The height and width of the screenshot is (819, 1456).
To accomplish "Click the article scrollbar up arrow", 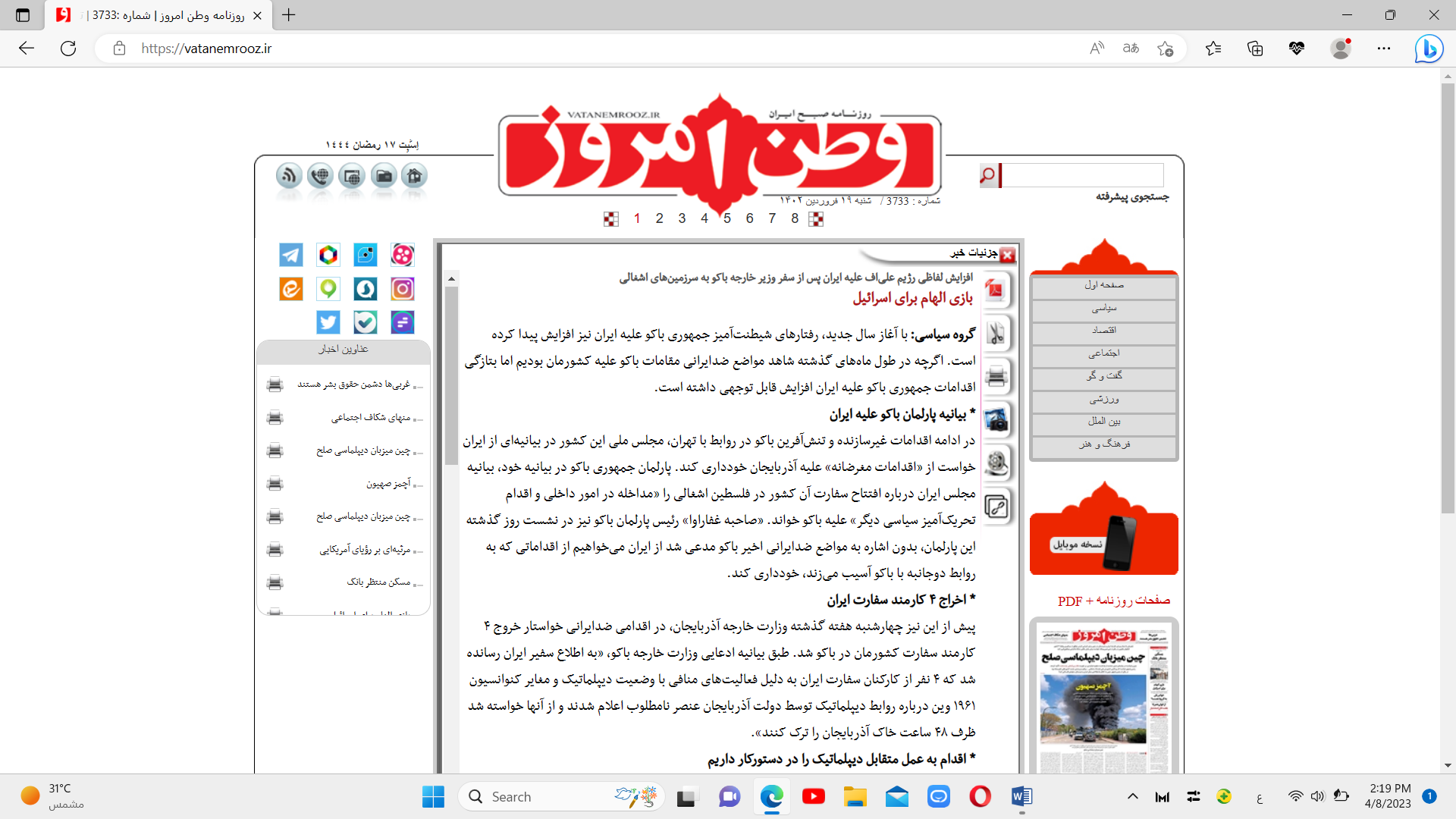I will (451, 279).
